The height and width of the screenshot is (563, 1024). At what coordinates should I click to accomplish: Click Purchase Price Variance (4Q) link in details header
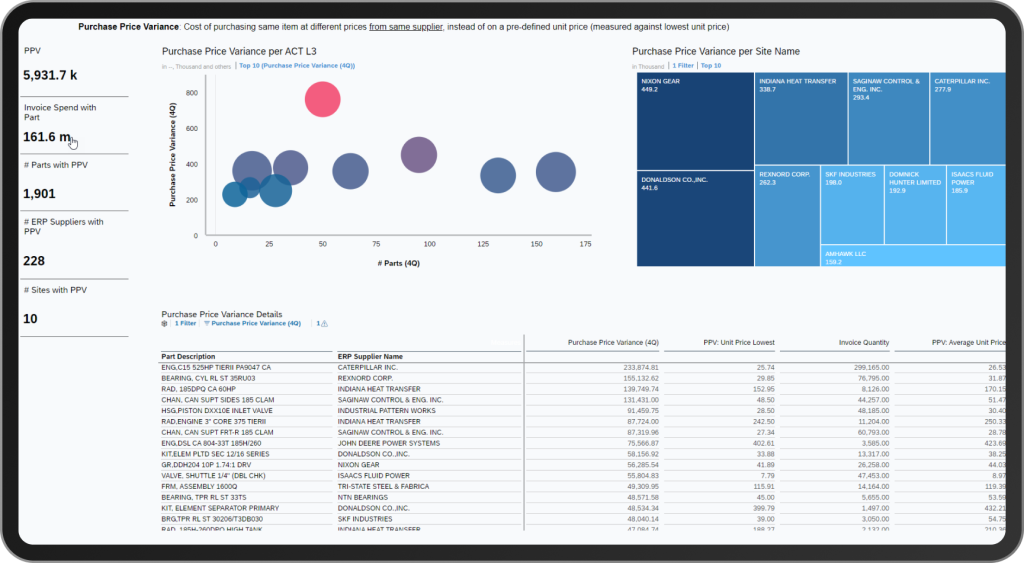(x=256, y=323)
